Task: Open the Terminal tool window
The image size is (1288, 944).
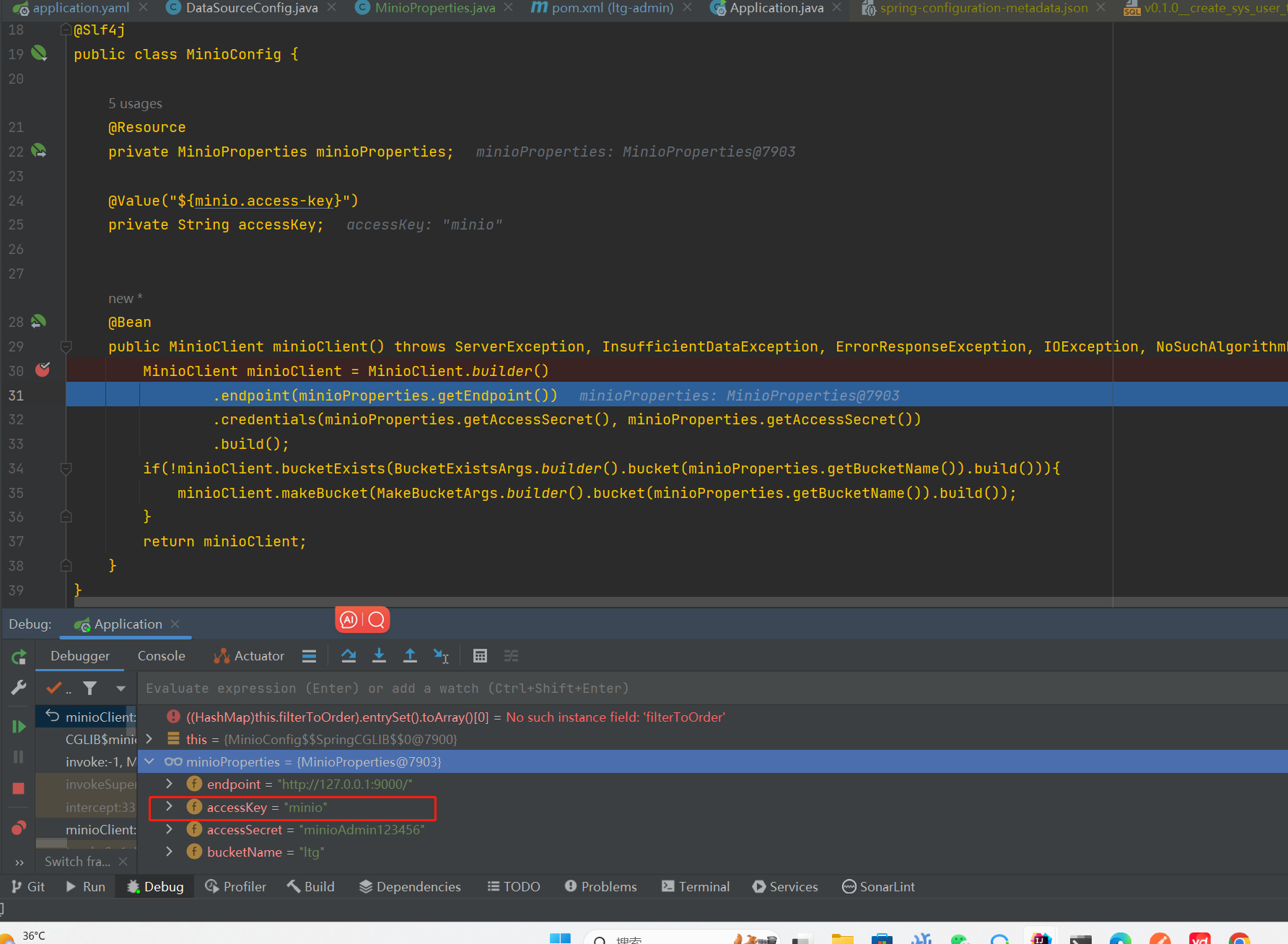Action: click(695, 886)
